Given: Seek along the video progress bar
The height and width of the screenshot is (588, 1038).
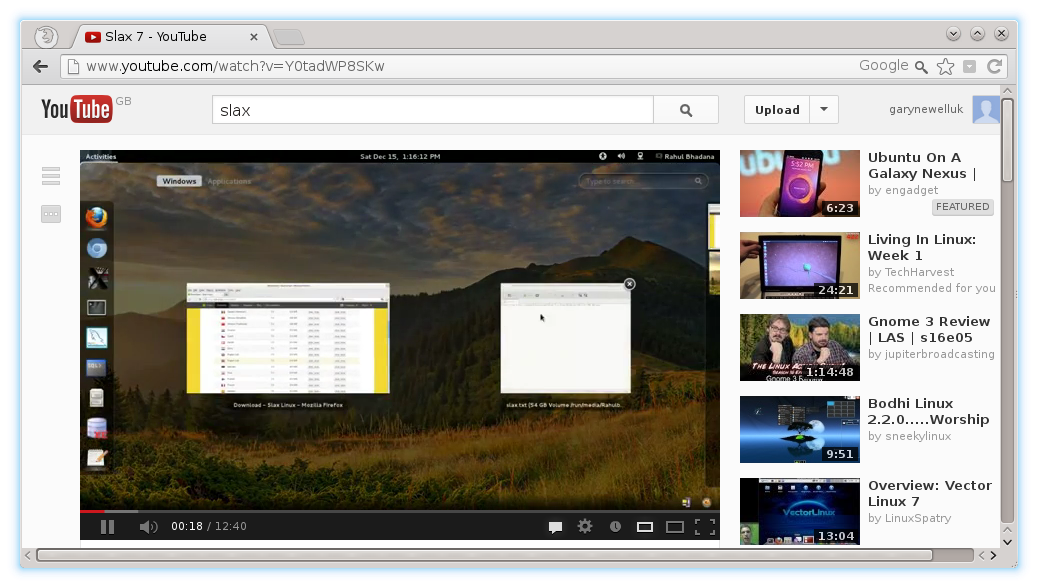Looking at the screenshot, I should (400, 511).
